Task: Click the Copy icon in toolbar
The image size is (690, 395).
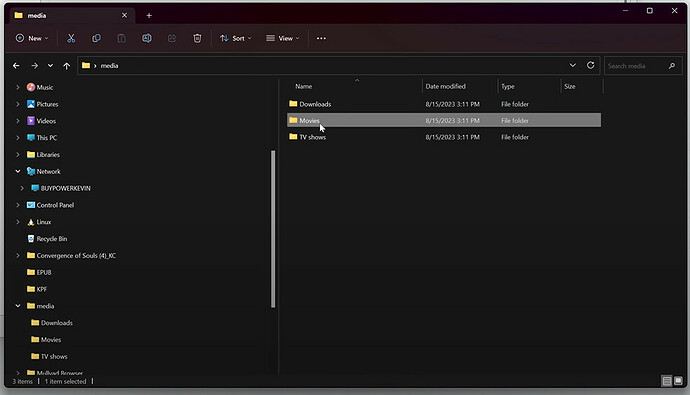Action: [x=96, y=38]
